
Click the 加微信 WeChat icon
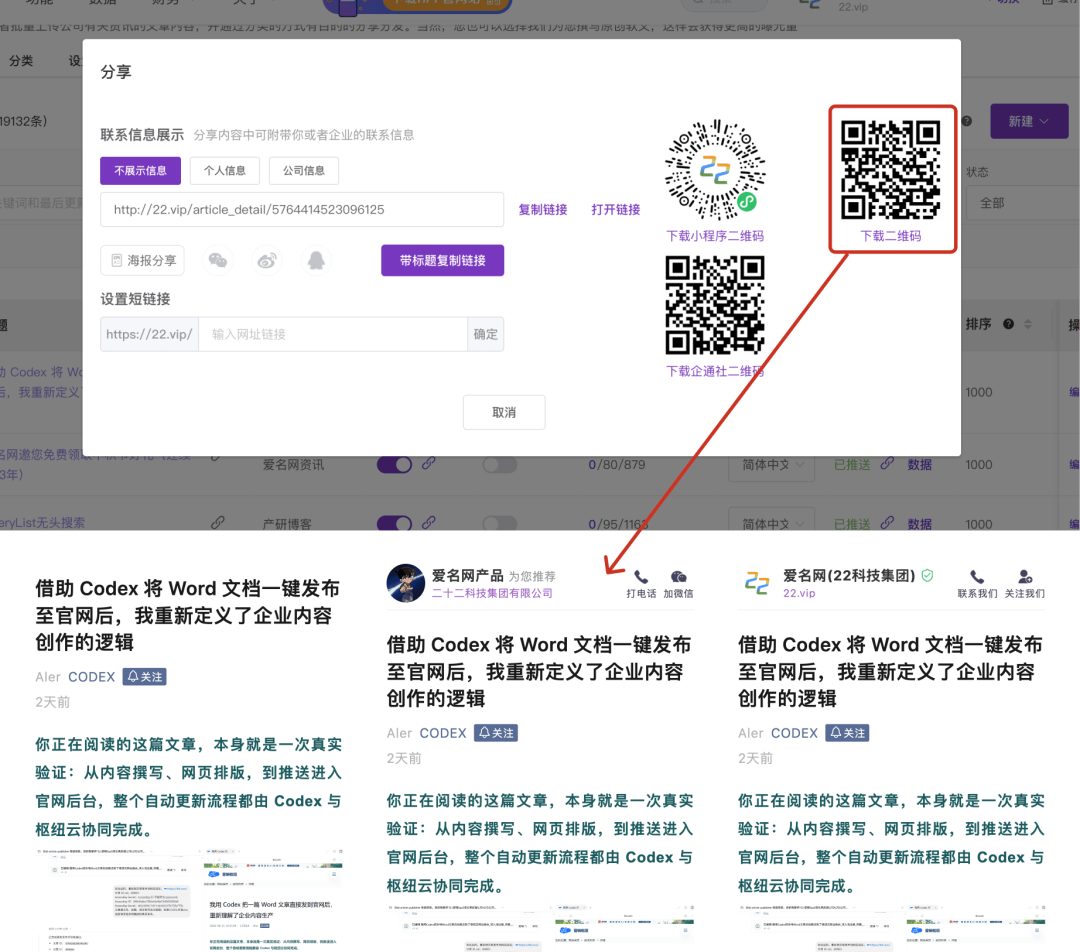678,577
